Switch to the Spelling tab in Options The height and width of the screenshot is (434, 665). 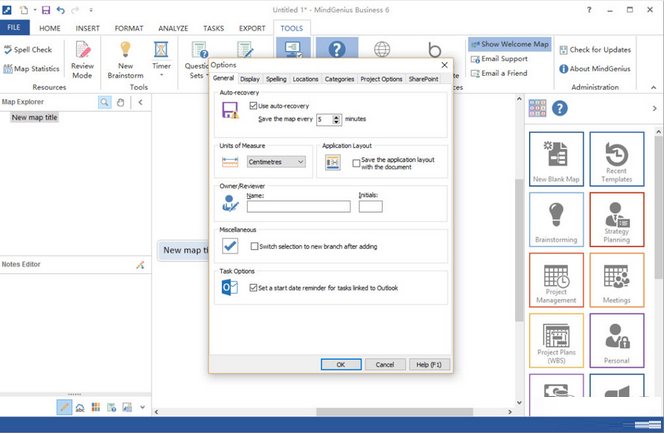click(276, 78)
